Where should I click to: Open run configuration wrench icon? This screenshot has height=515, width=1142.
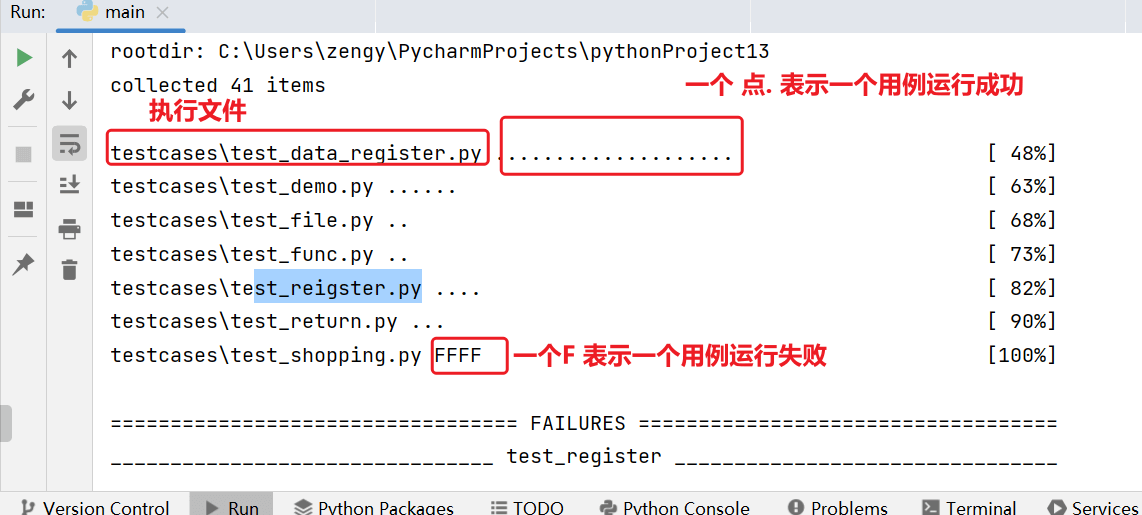[24, 100]
